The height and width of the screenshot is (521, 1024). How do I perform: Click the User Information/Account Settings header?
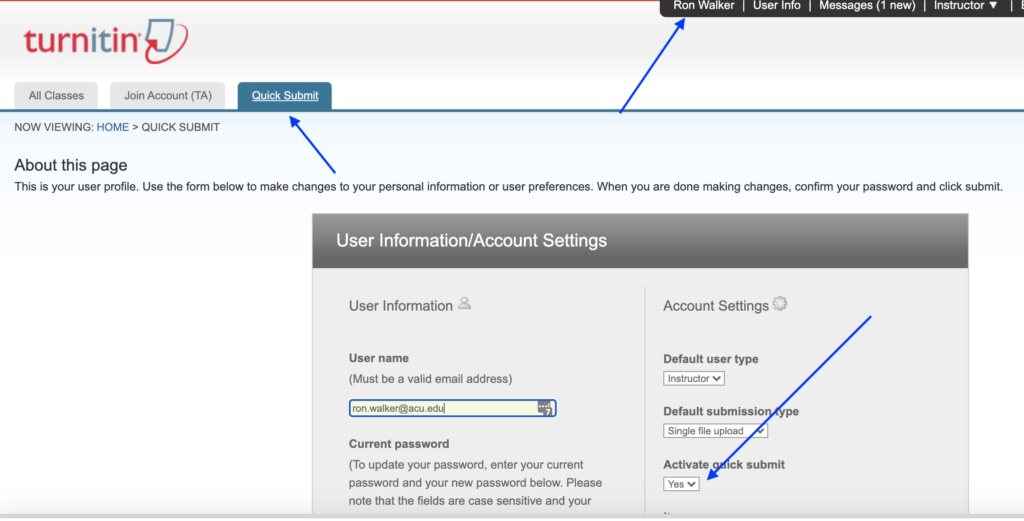[x=471, y=241]
